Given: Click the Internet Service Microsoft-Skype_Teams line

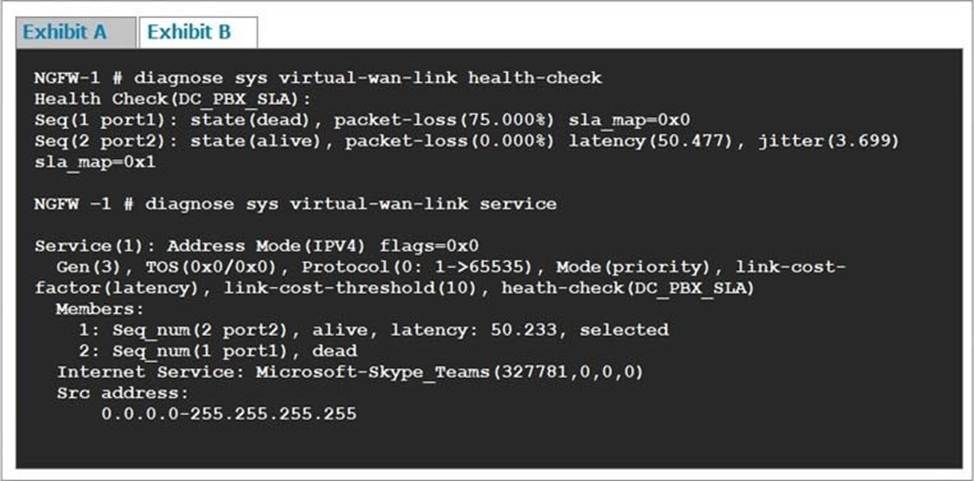Looking at the screenshot, I should [x=350, y=371].
